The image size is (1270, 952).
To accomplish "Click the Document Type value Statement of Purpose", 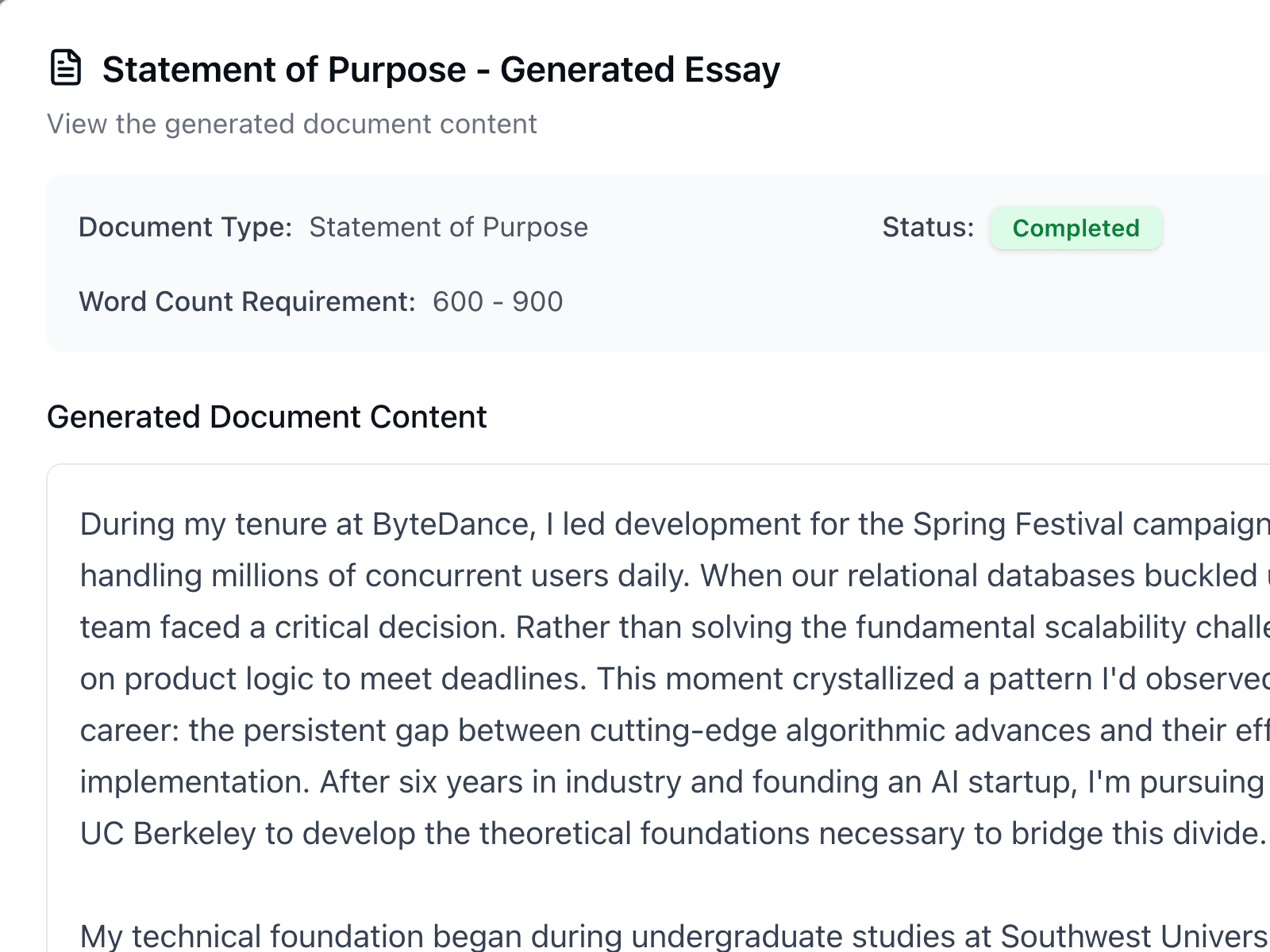I will point(448,228).
